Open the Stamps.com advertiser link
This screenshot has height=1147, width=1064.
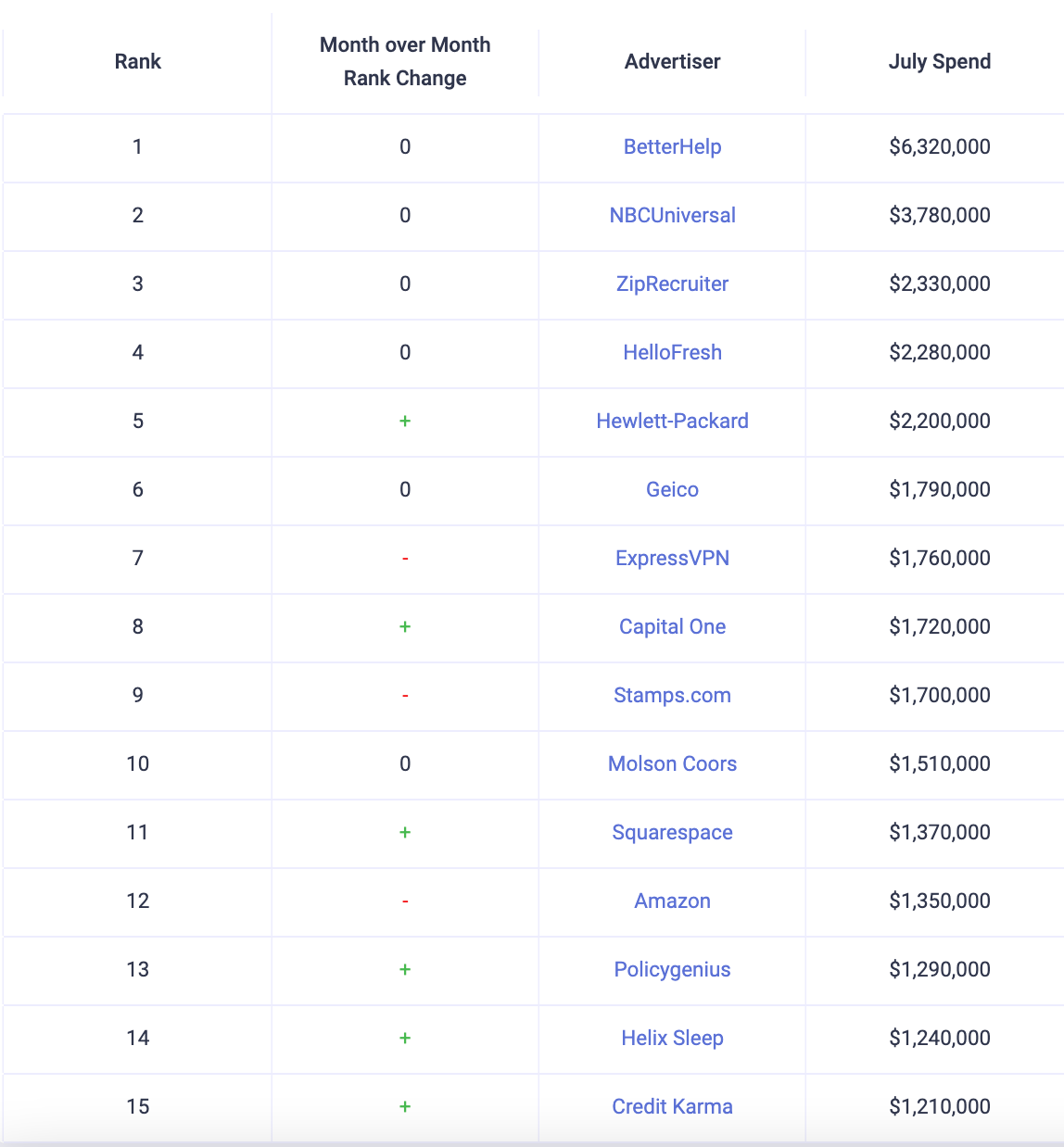coord(672,695)
